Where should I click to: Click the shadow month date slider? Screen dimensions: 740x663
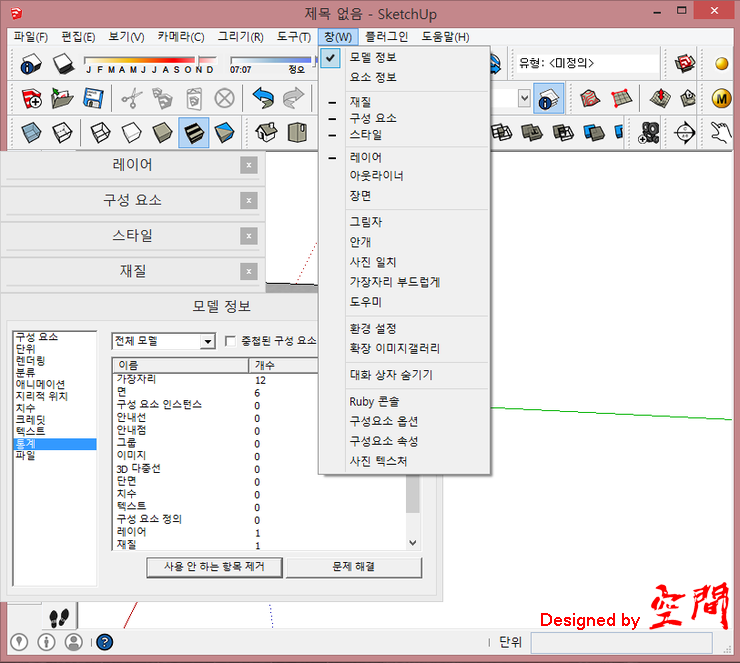(x=151, y=60)
